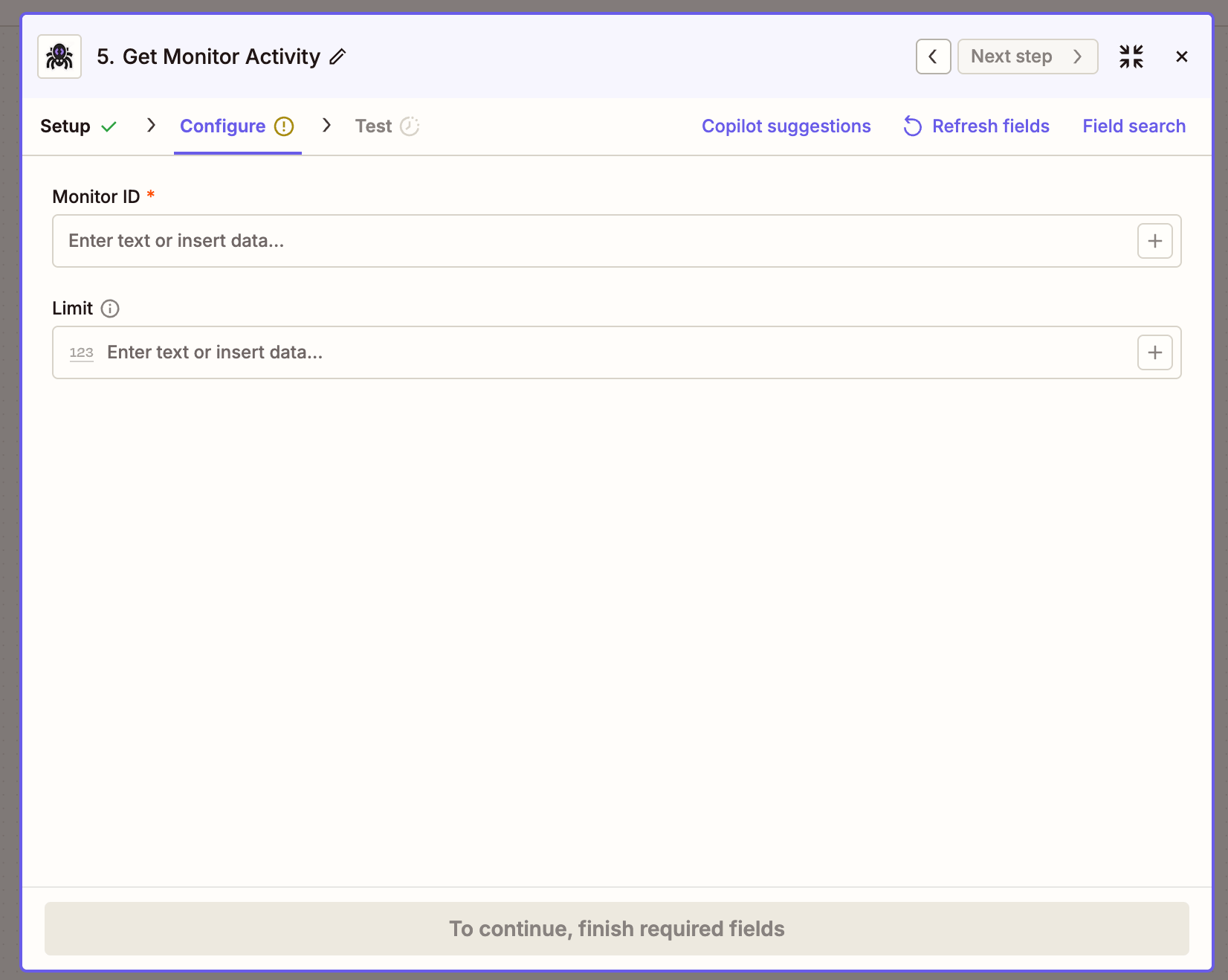Click the Limit label text
This screenshot has height=980, width=1228.
(72, 309)
